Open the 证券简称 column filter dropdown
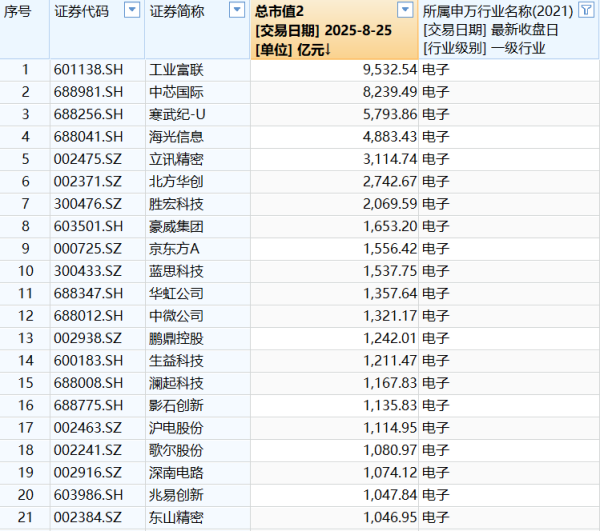 click(236, 11)
